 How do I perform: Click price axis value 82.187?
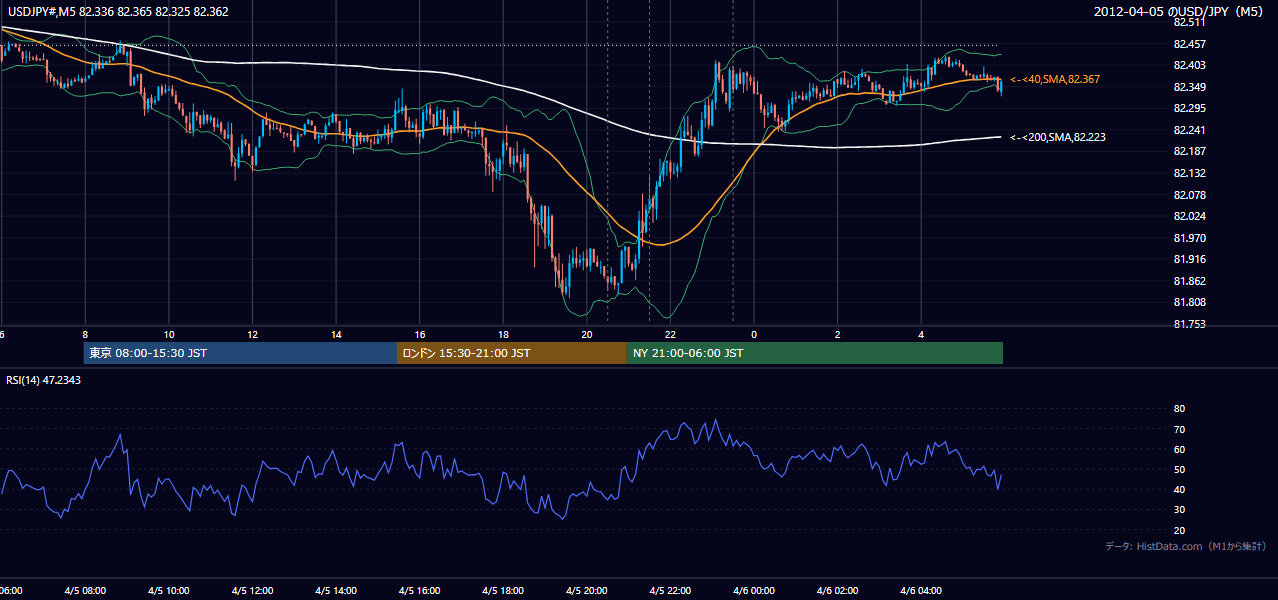pyautogui.click(x=1190, y=151)
